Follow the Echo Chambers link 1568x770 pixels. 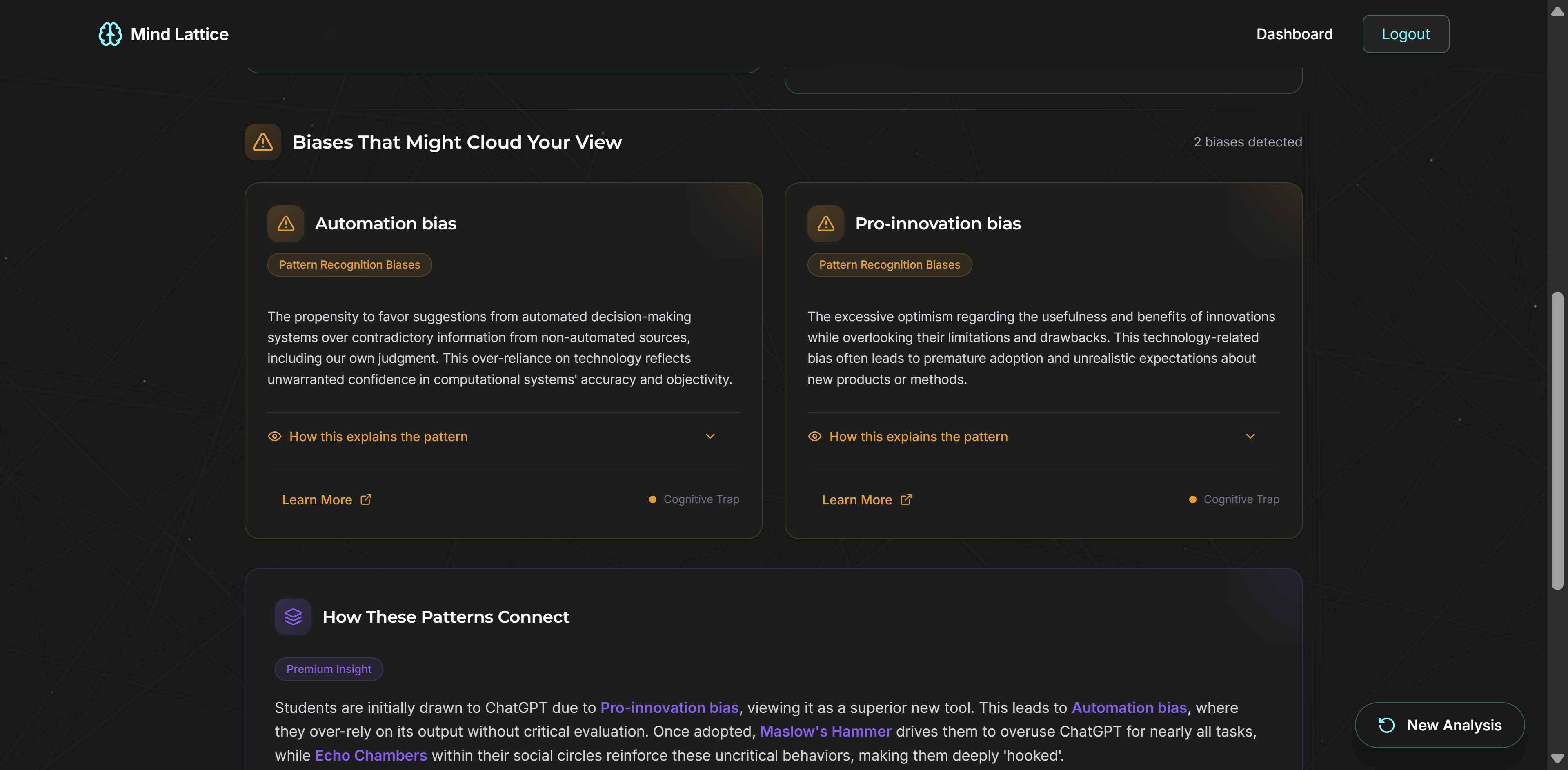[371, 755]
